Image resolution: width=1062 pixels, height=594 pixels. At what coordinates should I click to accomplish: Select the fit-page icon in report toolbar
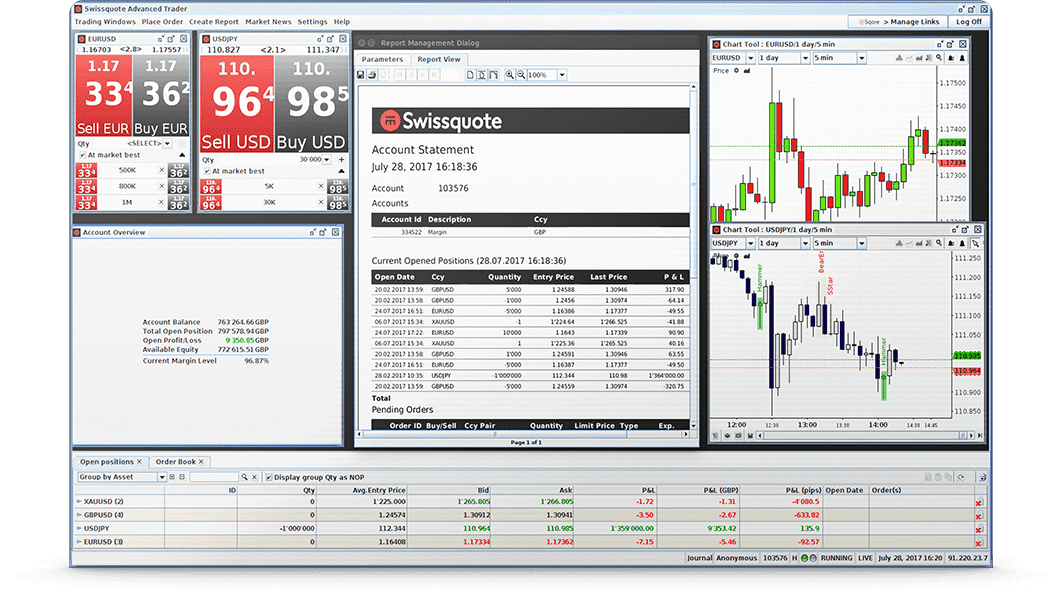(482, 75)
